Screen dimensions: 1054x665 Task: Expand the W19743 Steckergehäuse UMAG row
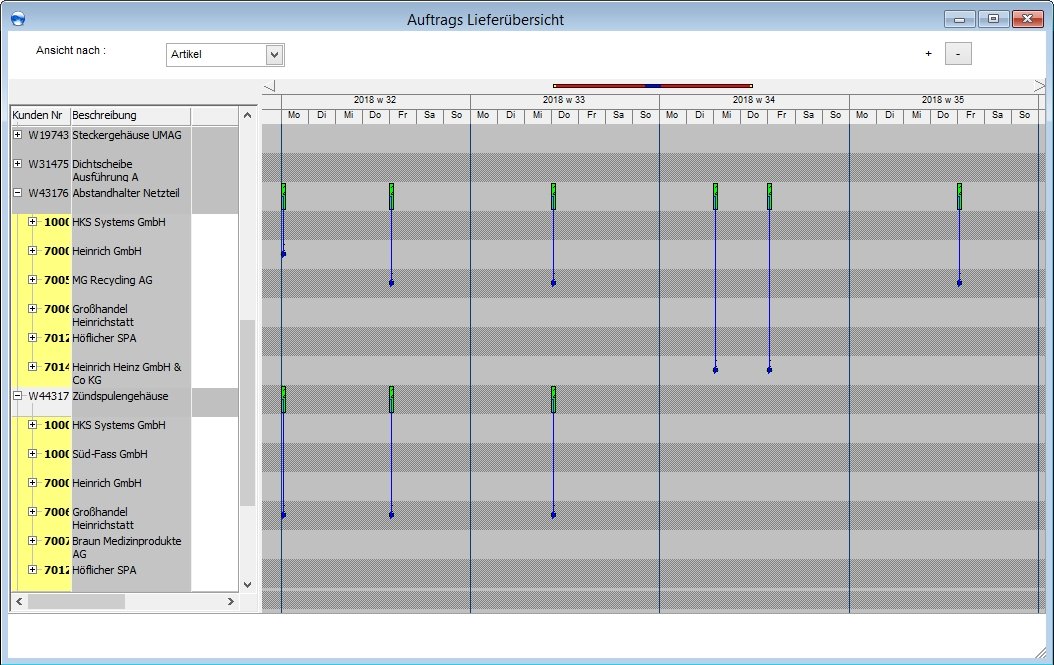pyautogui.click(x=17, y=134)
